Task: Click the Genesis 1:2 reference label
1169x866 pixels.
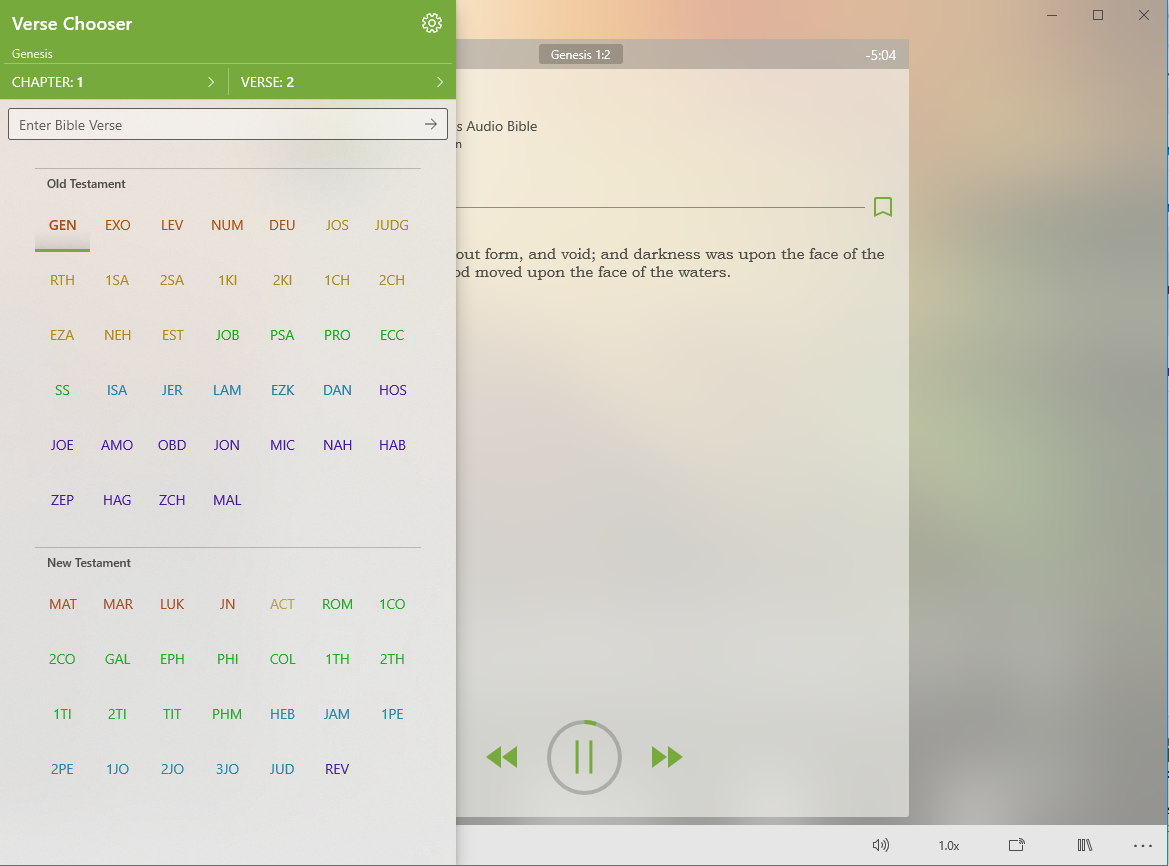Action: tap(580, 55)
